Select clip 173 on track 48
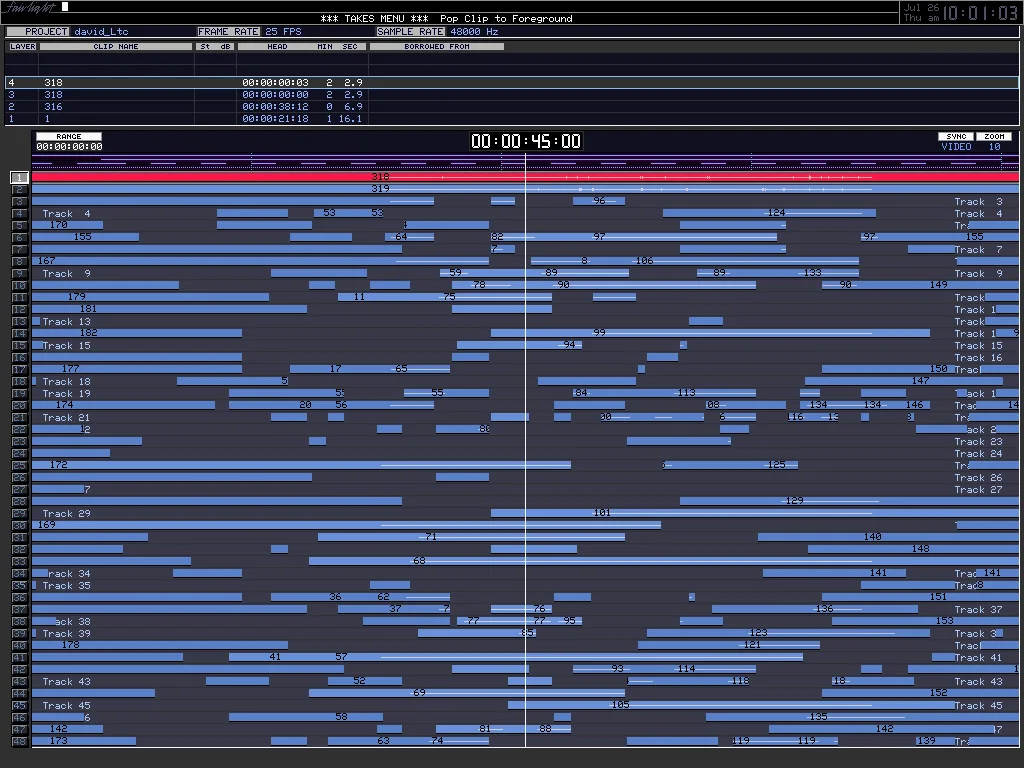This screenshot has width=1024, height=768. (84, 741)
